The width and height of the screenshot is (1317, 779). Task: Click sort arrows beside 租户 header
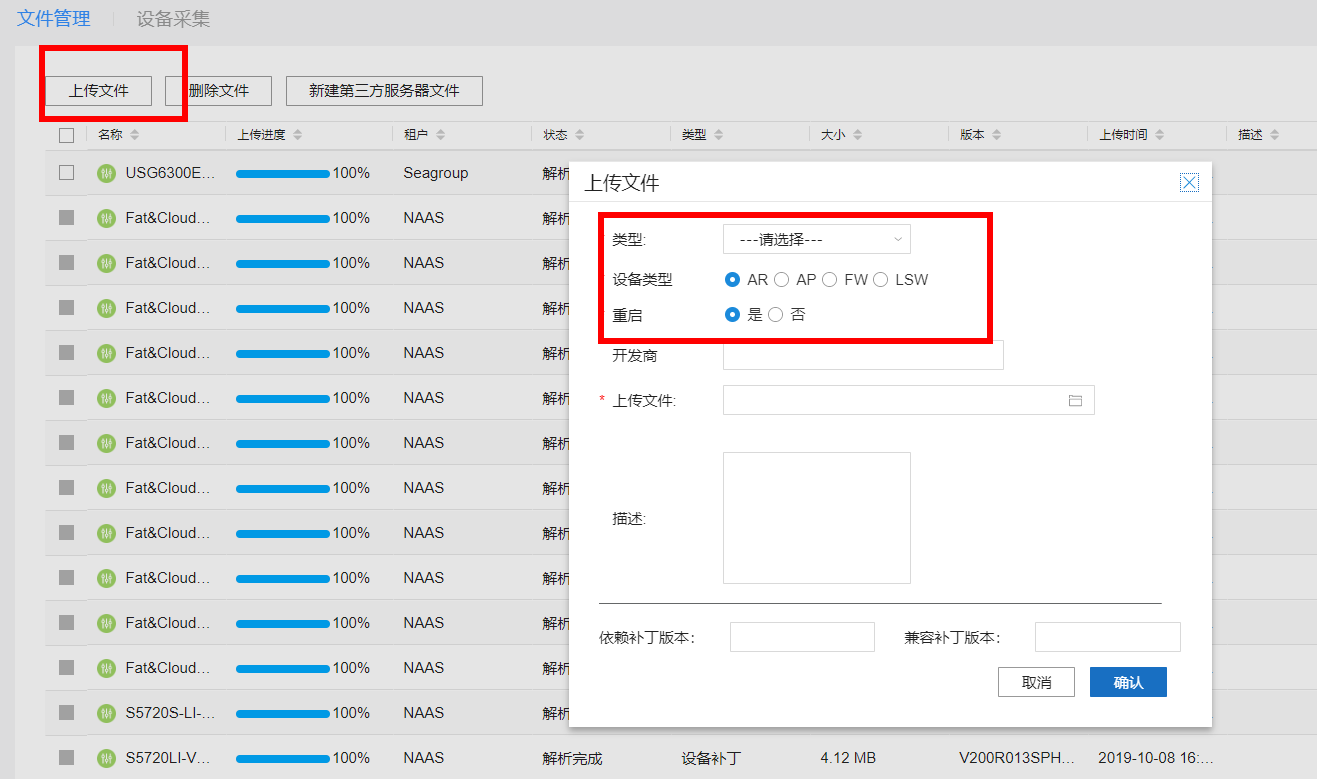click(440, 135)
